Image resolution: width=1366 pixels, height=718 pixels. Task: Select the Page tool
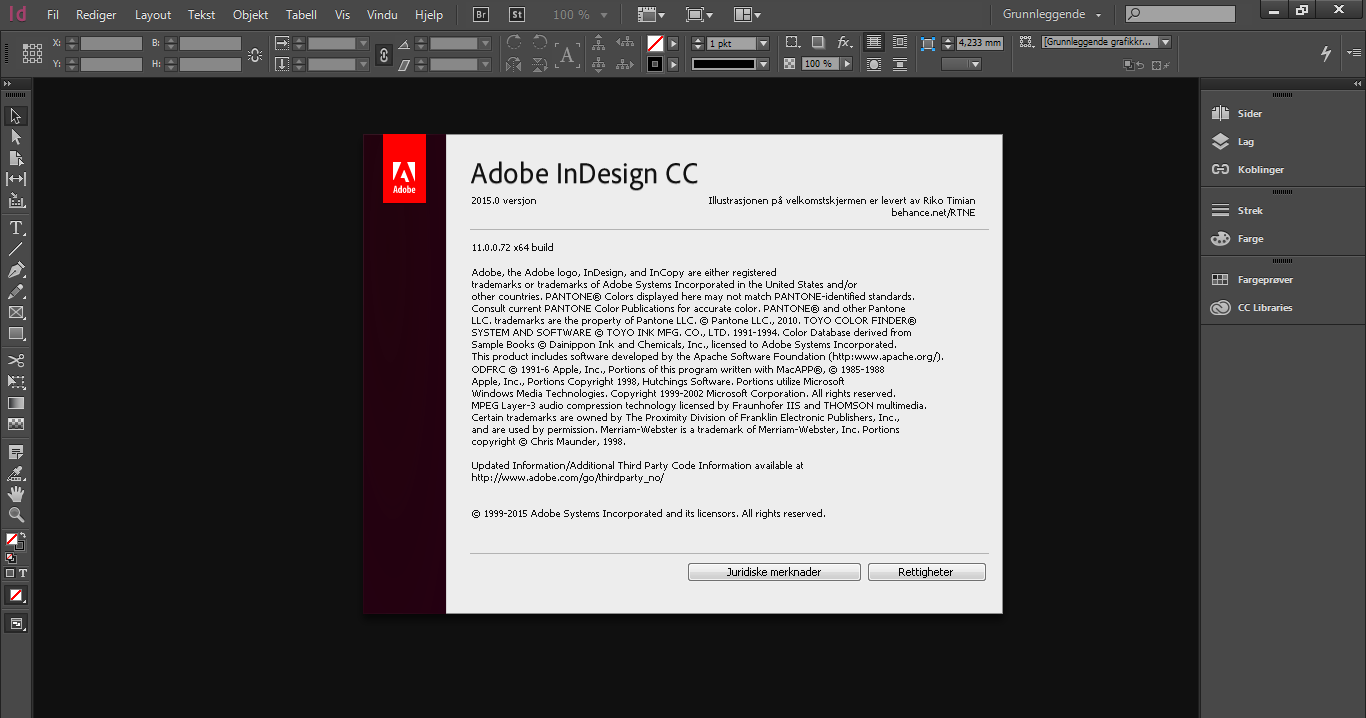16,158
